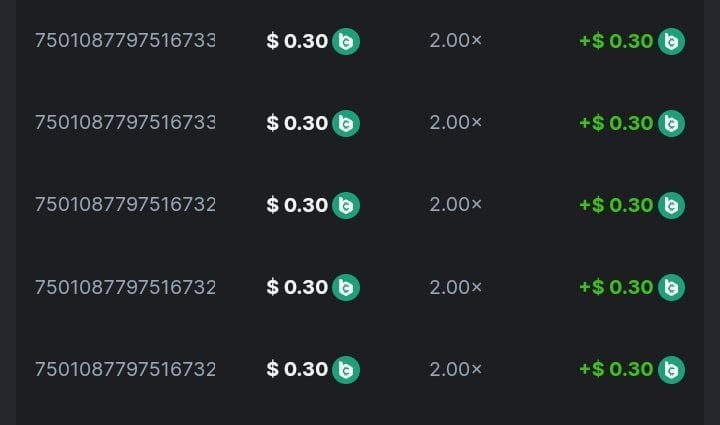720x425 pixels.
Task: Select the 2.00× multiplier in the third row
Action: (455, 205)
